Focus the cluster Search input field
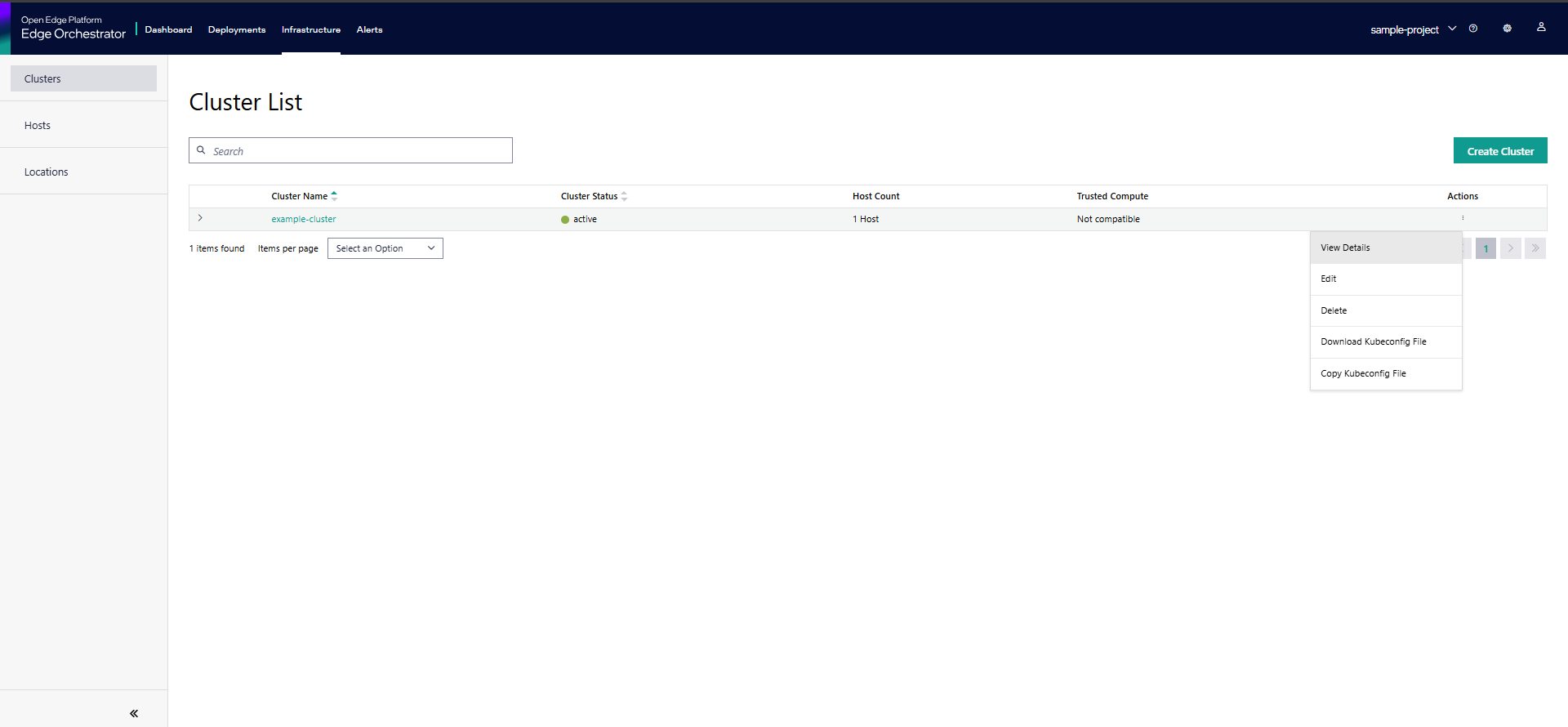1568x727 pixels. [359, 151]
